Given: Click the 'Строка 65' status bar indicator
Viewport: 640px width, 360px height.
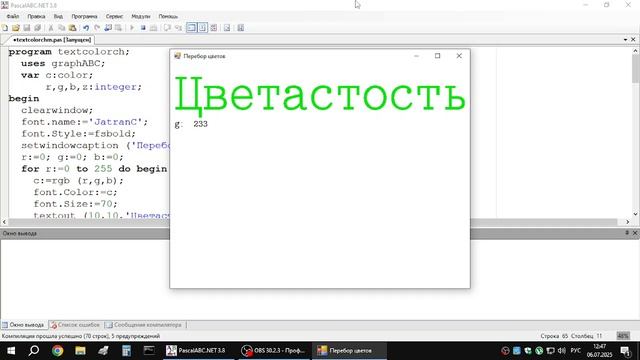Looking at the screenshot, I should (x=554, y=336).
